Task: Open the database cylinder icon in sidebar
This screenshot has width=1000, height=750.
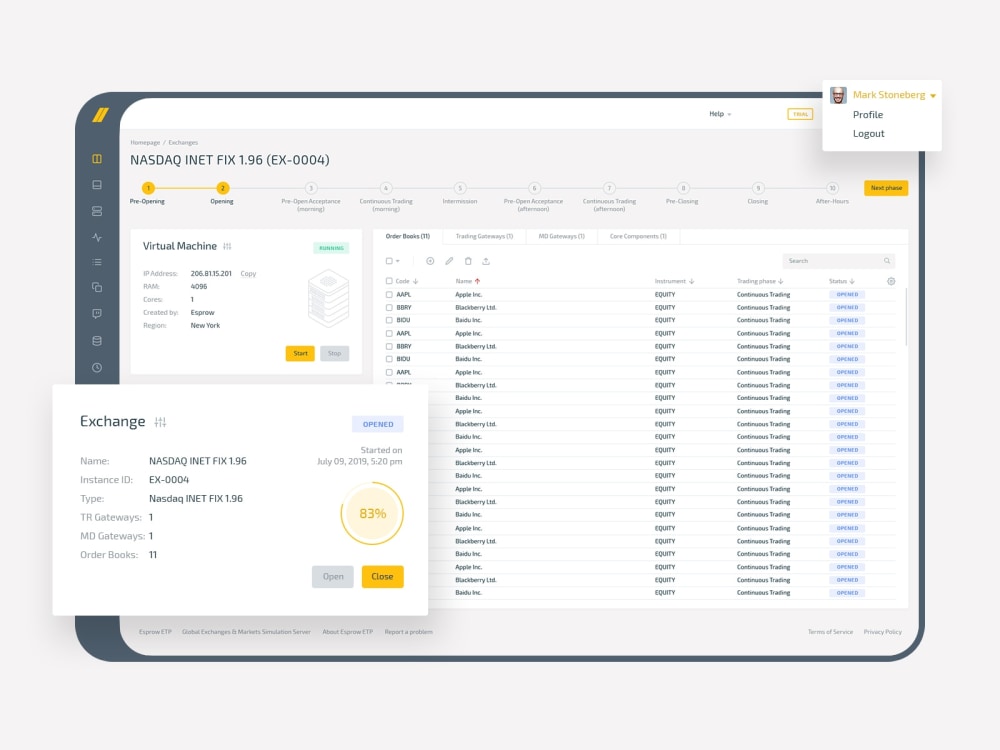Action: tap(97, 341)
